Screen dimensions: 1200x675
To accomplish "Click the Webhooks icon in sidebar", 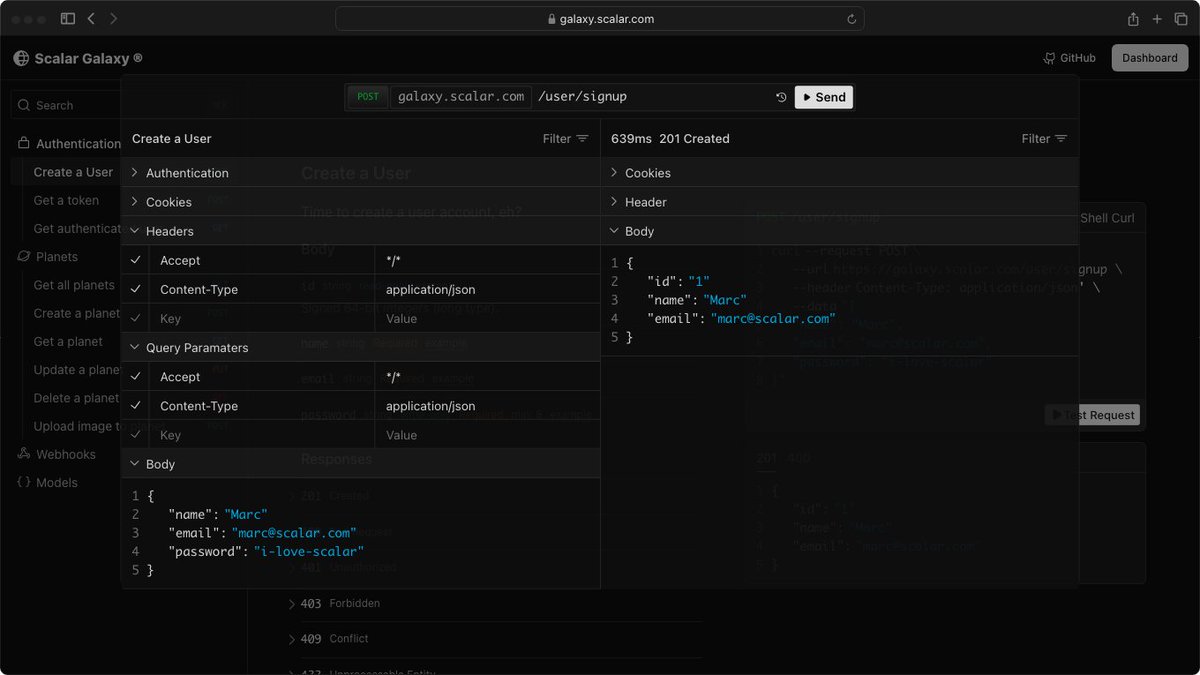I will [24, 454].
